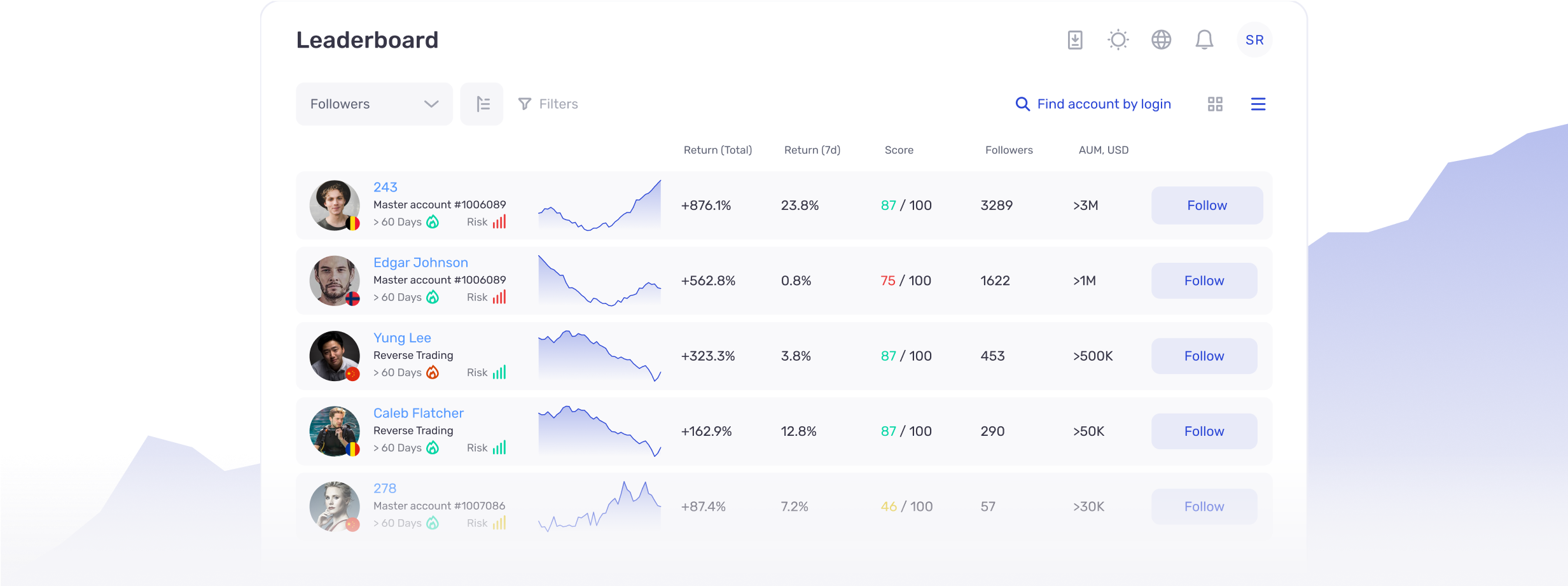Click 12.8% weekly return value

798,431
